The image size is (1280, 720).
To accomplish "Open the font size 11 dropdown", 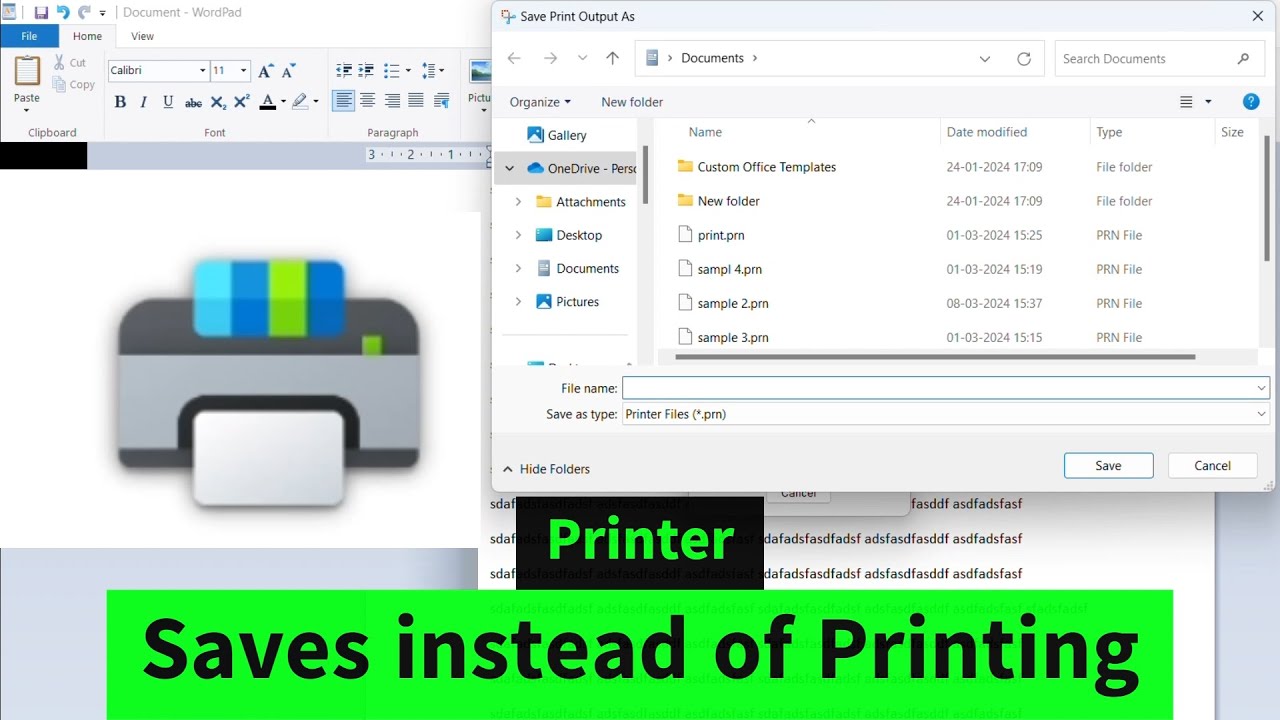I will pyautogui.click(x=243, y=71).
